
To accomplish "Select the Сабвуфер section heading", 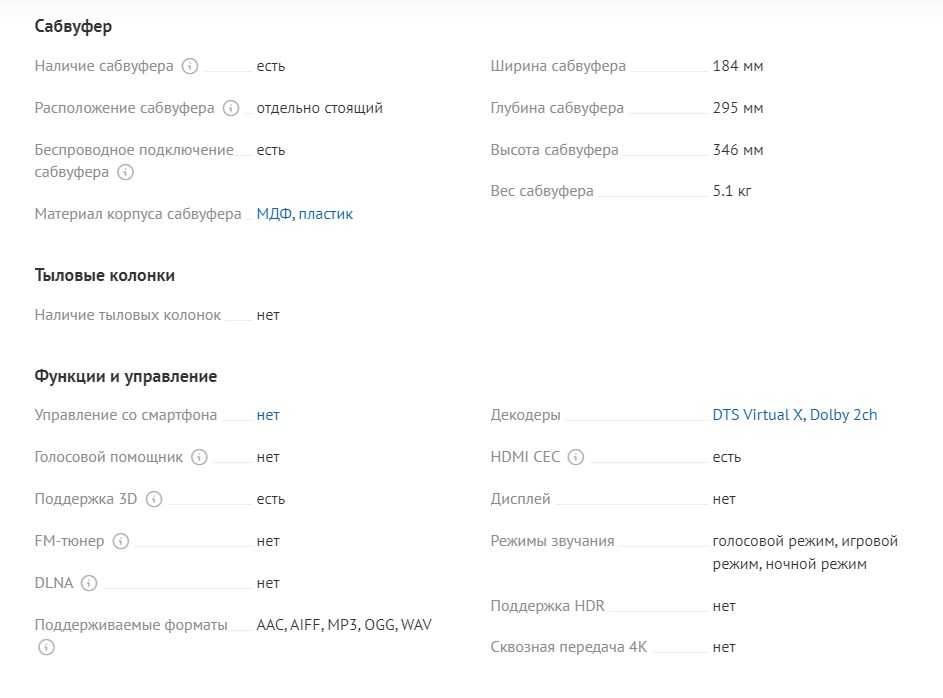I will tap(73, 26).
